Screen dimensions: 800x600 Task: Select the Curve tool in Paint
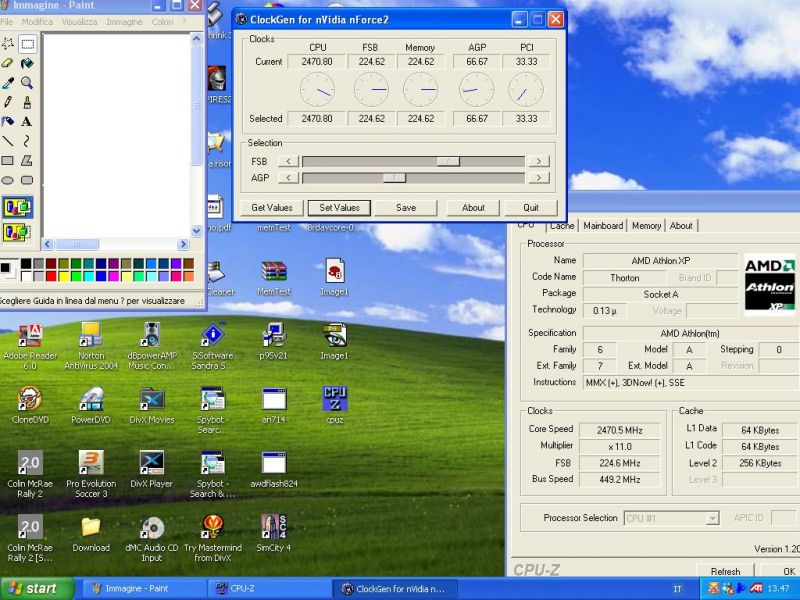pos(28,141)
